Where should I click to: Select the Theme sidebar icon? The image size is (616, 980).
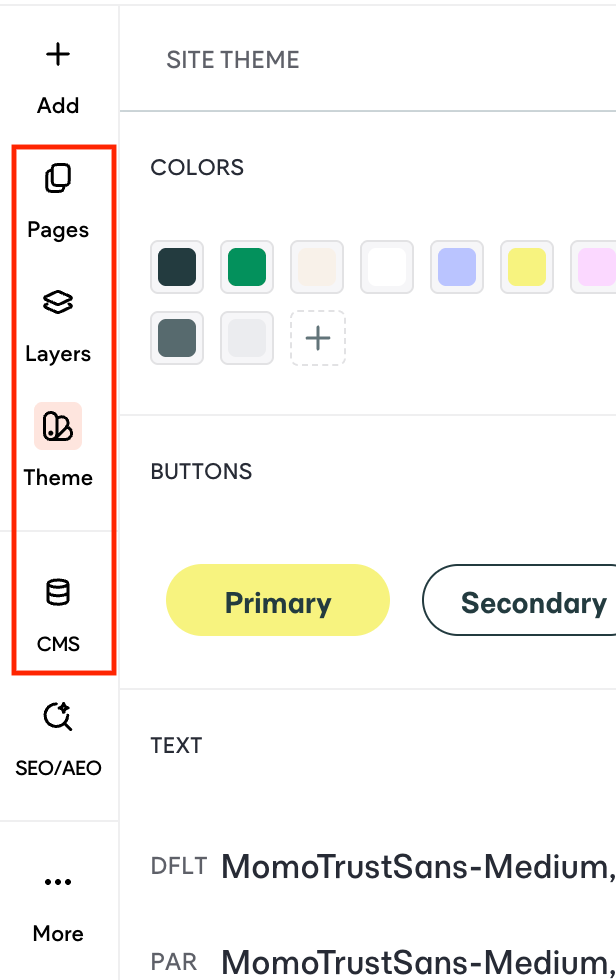click(x=58, y=445)
